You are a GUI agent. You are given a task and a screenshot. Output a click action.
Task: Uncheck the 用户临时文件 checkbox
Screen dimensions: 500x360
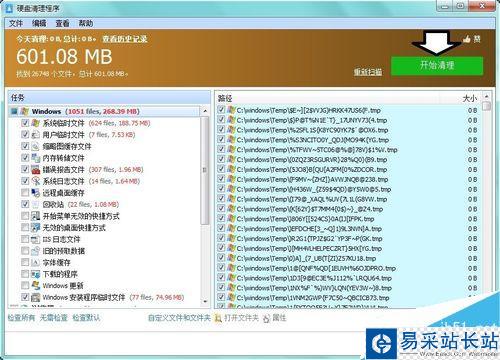tap(25, 135)
